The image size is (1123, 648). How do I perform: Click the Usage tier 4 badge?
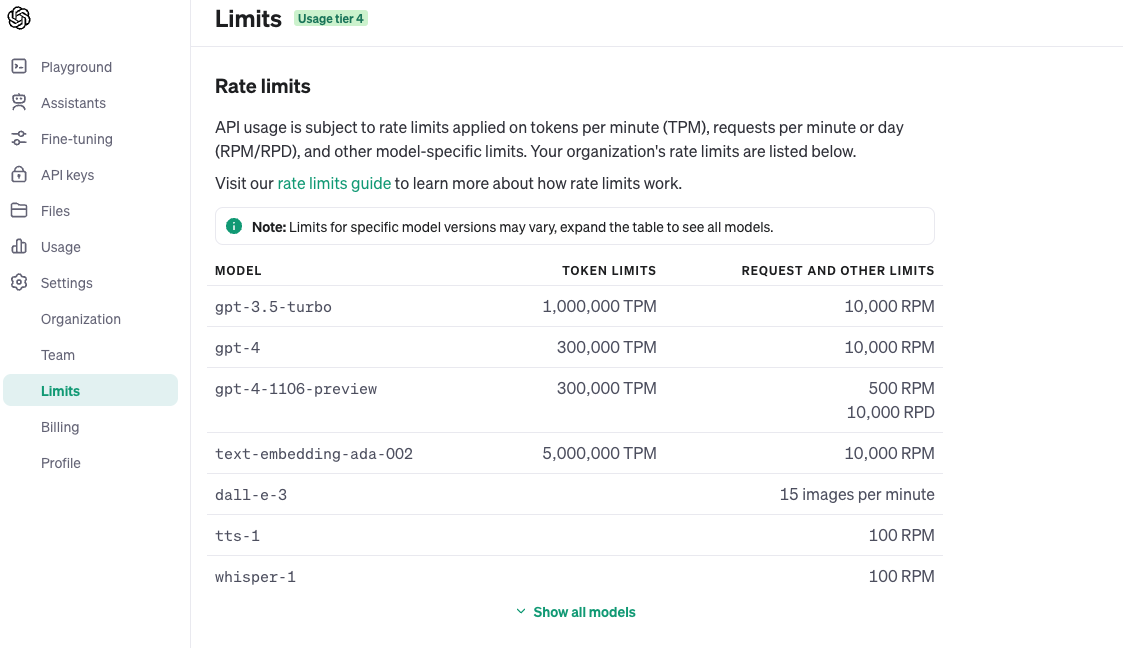pos(331,19)
